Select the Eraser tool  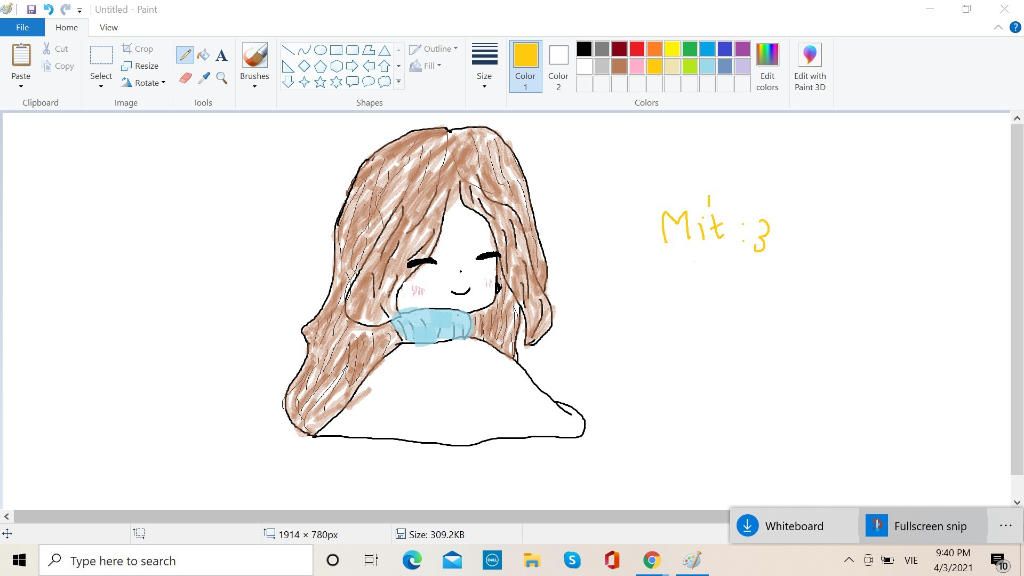[185, 78]
